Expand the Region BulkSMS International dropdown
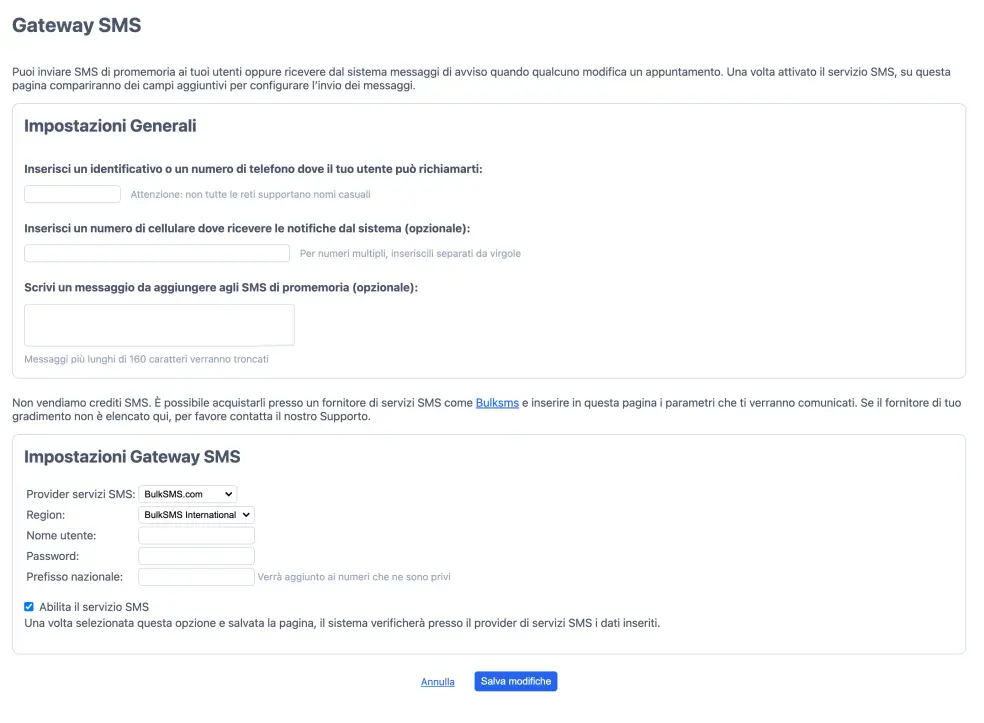 pos(196,515)
